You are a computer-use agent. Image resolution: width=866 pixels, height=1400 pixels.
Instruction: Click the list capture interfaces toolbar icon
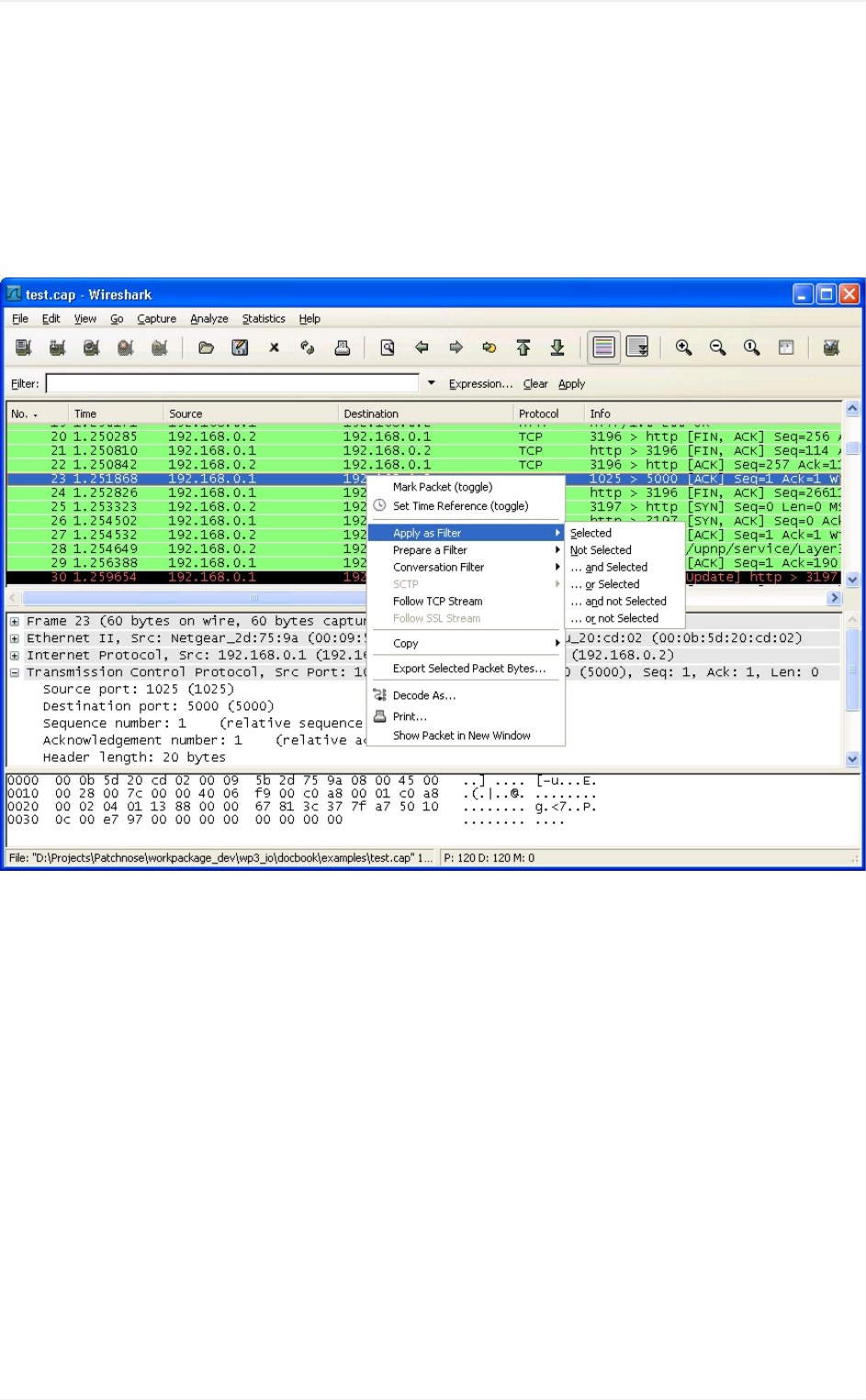click(24, 347)
